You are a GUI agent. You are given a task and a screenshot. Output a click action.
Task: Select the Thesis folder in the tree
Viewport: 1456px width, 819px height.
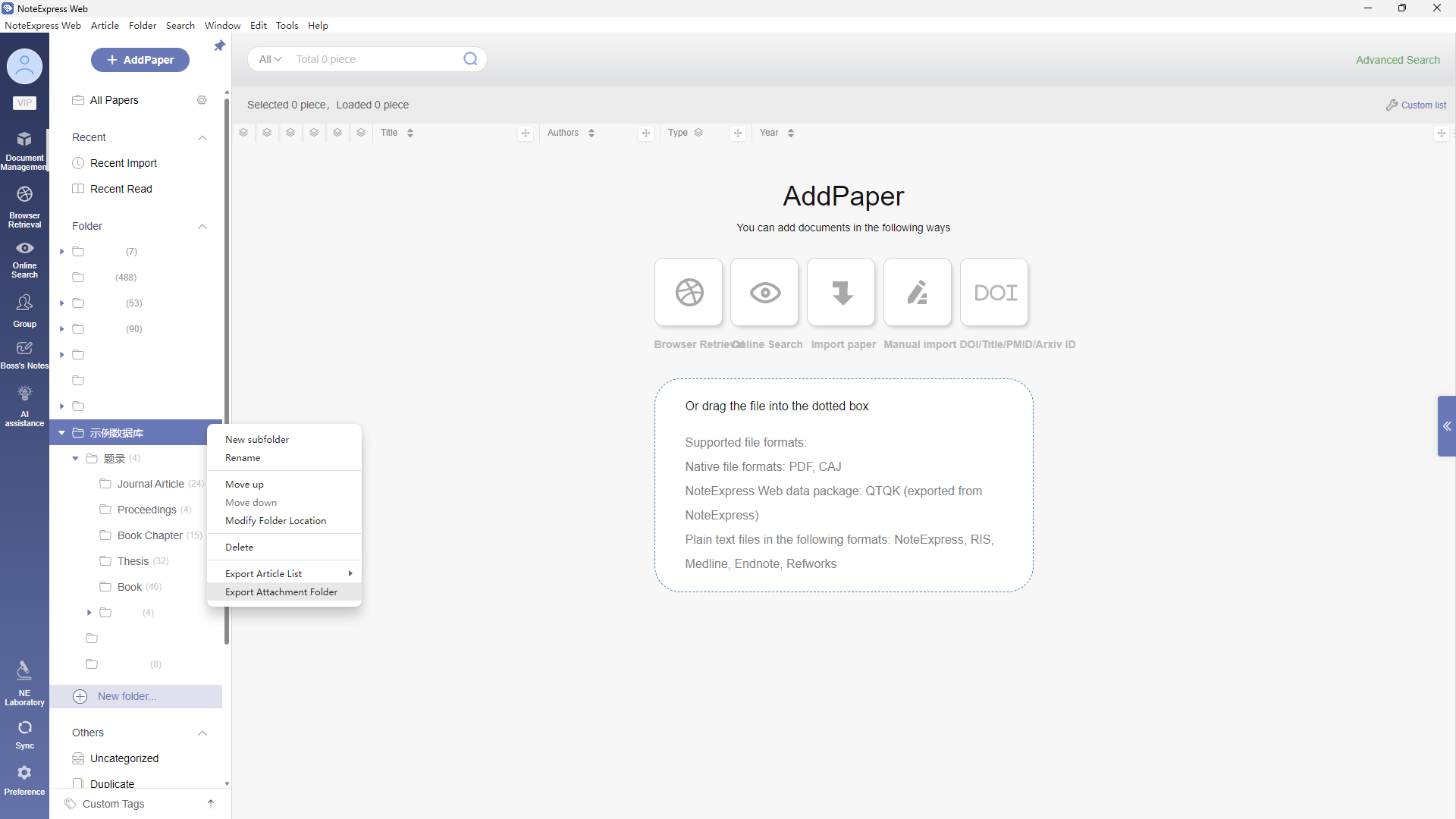click(133, 561)
